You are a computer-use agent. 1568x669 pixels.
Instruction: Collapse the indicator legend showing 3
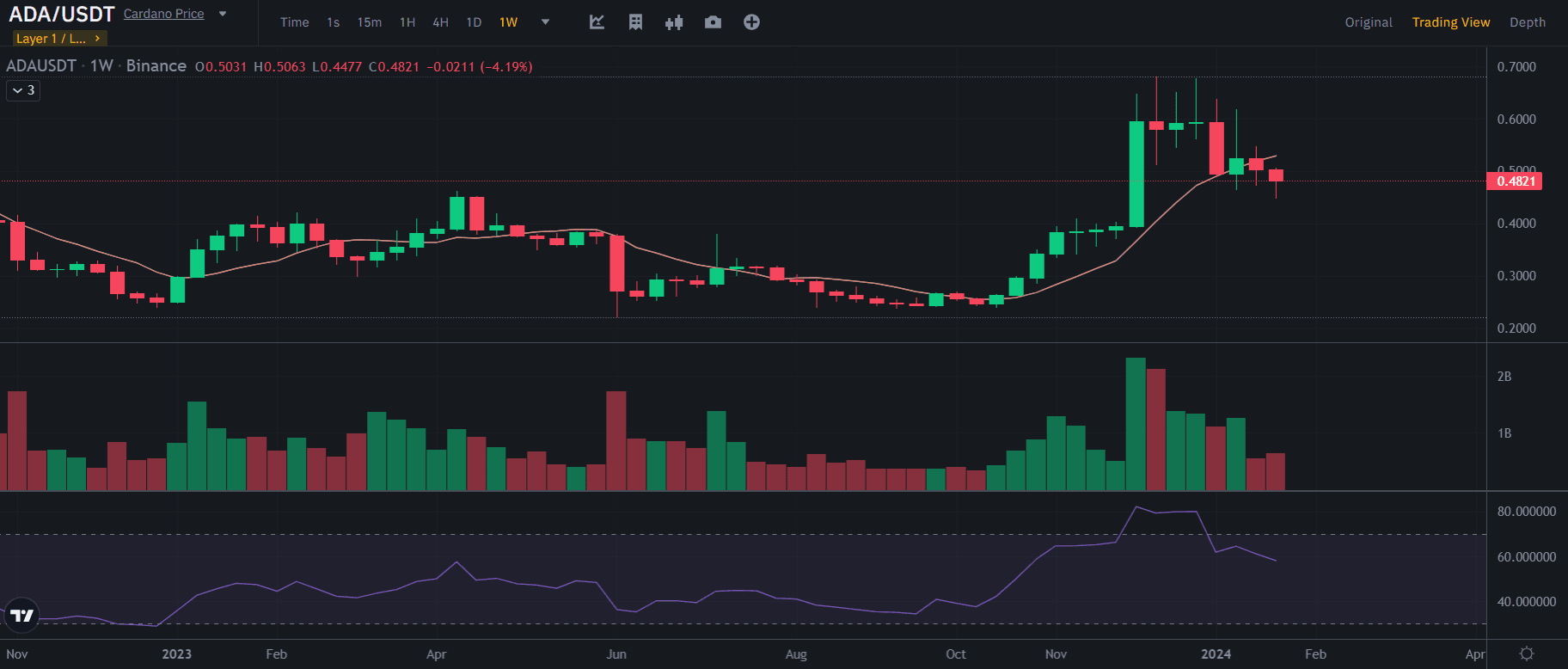click(23, 90)
